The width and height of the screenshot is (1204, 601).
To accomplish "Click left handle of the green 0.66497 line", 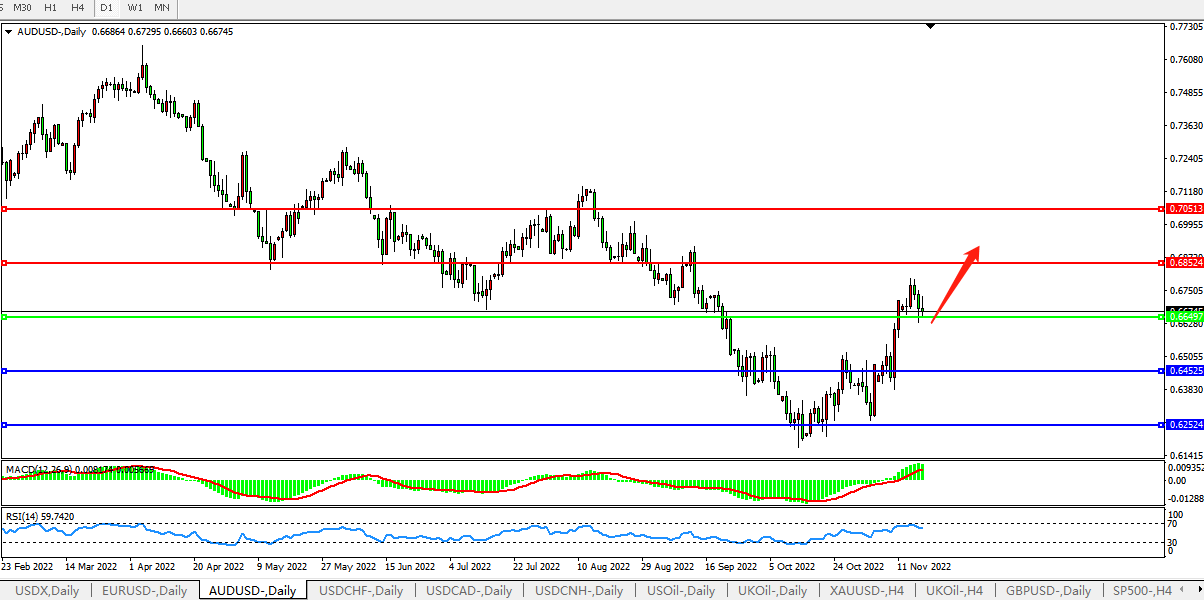I will point(5,317).
